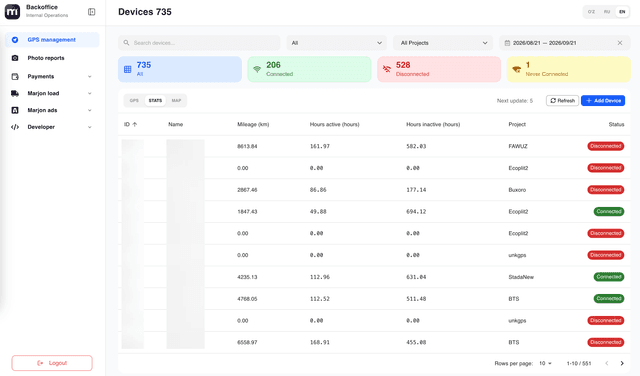Switch language to O'Z
This screenshot has height=376, width=640.
coord(591,12)
